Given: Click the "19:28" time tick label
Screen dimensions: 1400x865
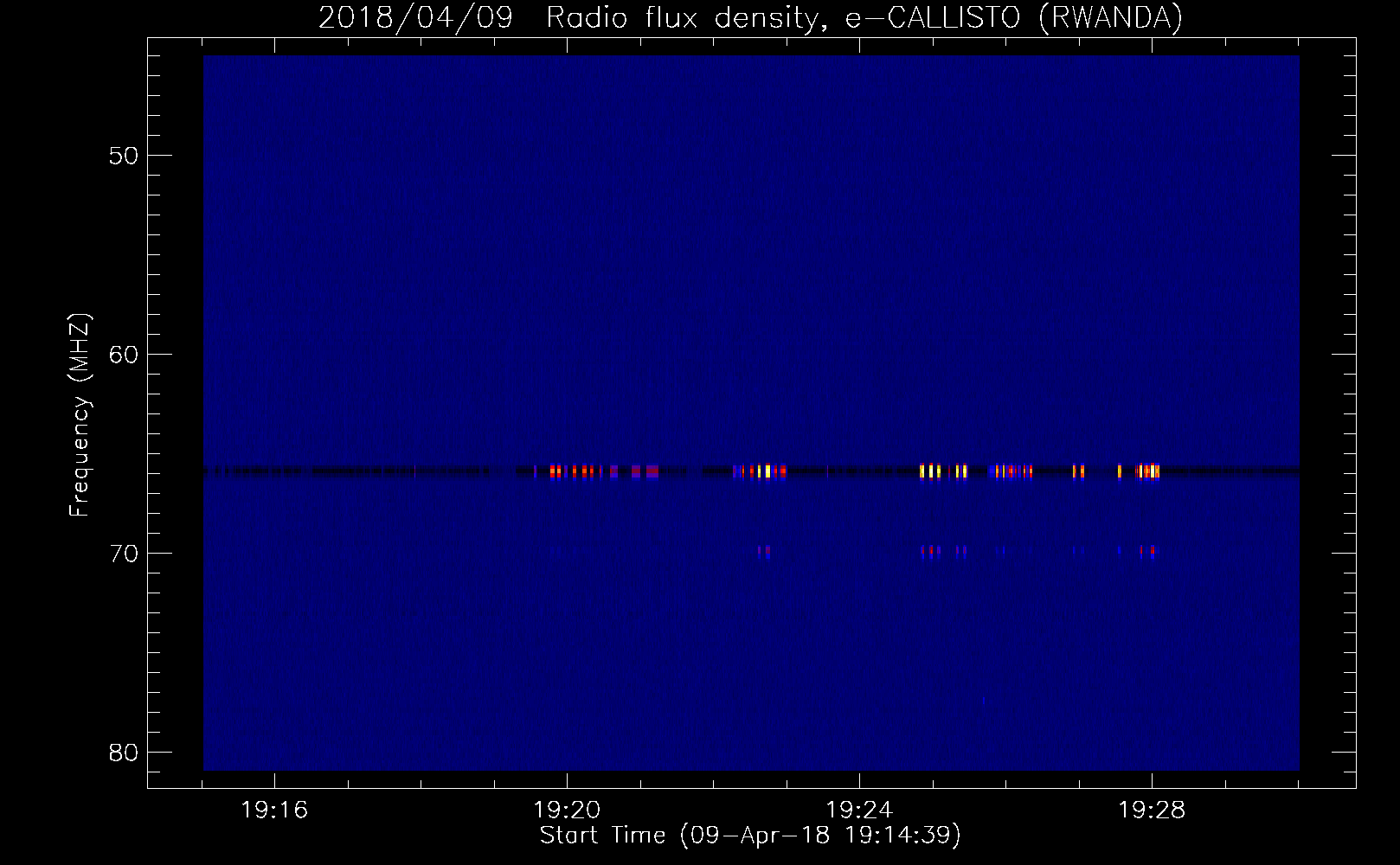Looking at the screenshot, I should tap(1152, 811).
